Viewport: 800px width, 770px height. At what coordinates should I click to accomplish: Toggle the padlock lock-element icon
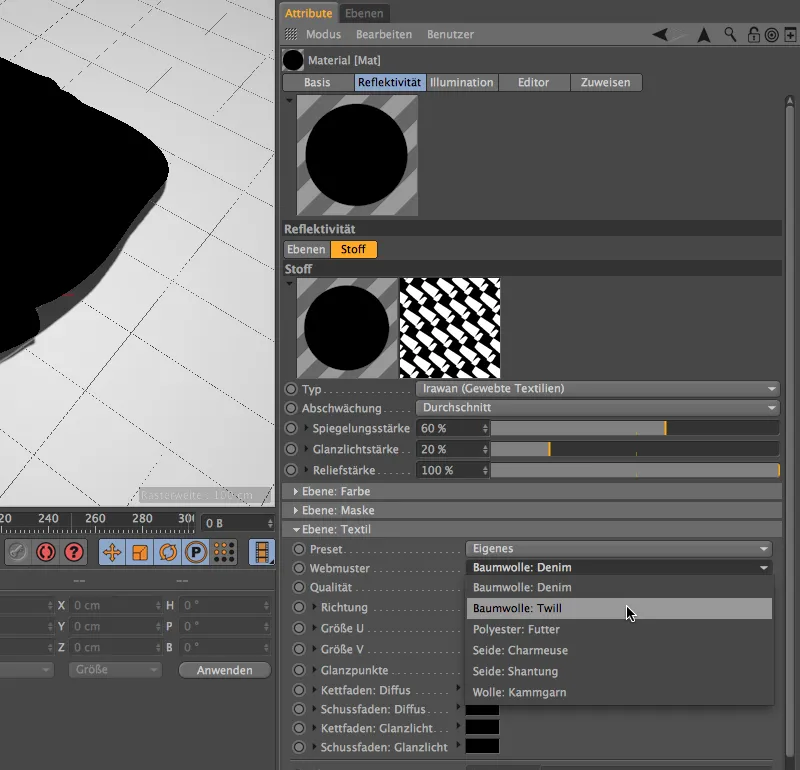point(753,35)
